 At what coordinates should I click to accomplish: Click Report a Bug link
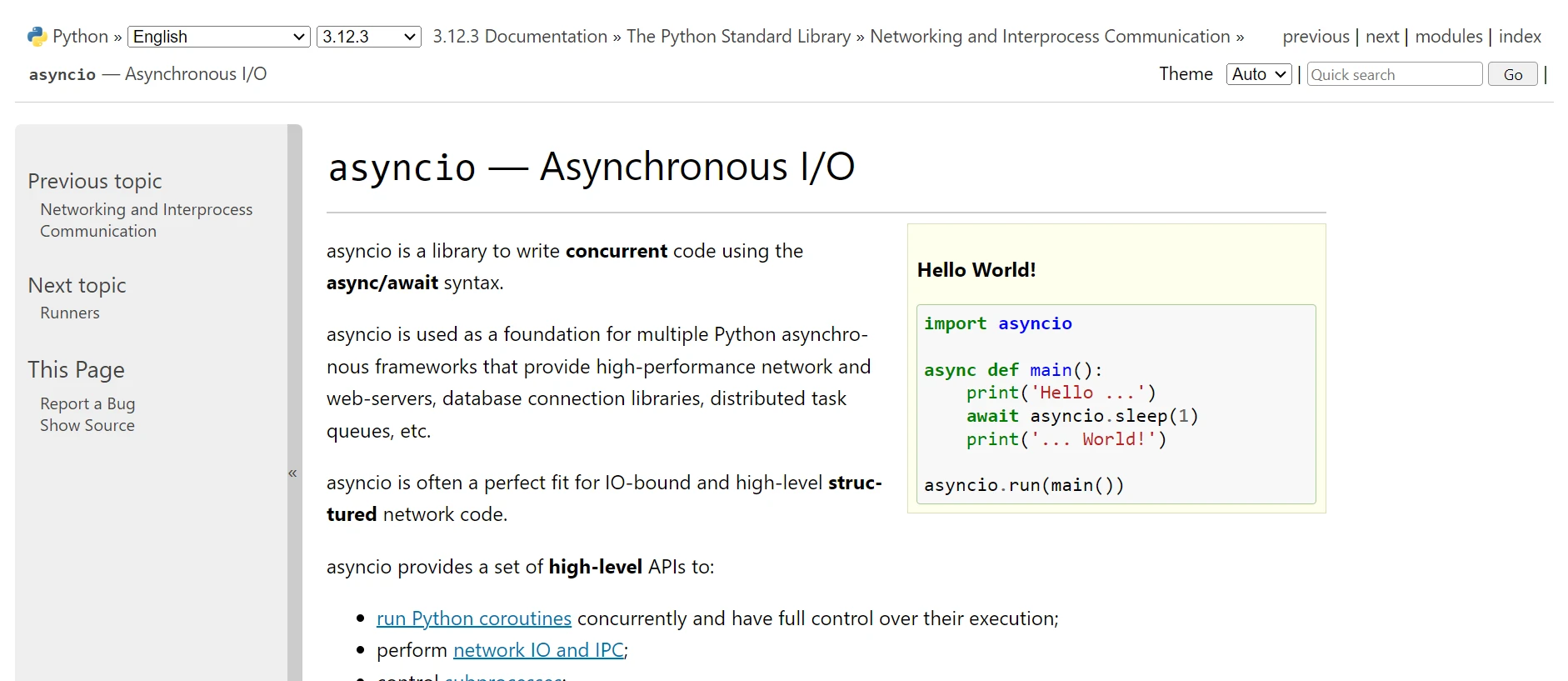tap(87, 403)
